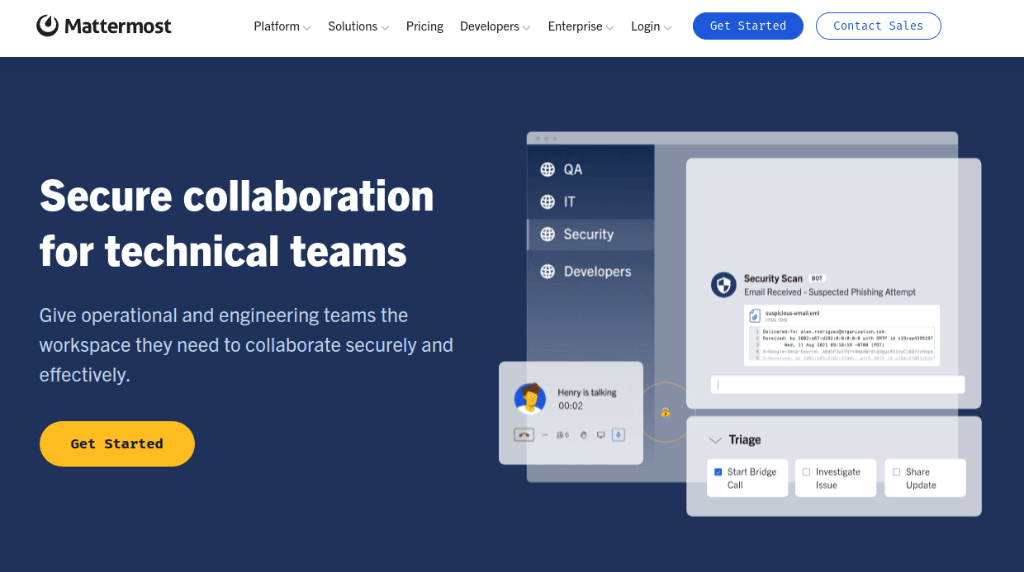
Task: Click the Security Scan shield bot avatar
Action: click(x=724, y=285)
